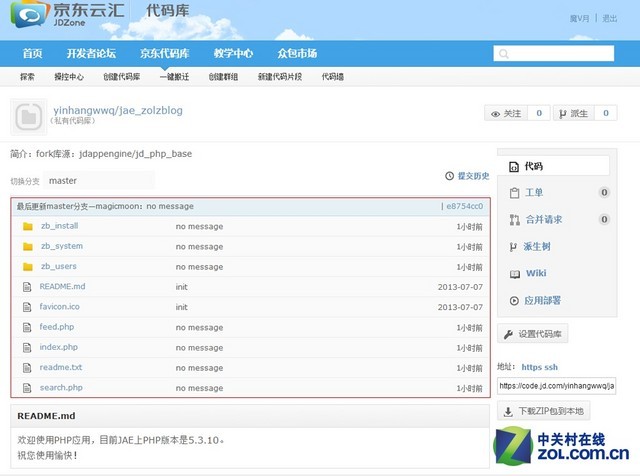The image size is (640, 476).
Task: Click the README.md file icon
Action: (27, 287)
